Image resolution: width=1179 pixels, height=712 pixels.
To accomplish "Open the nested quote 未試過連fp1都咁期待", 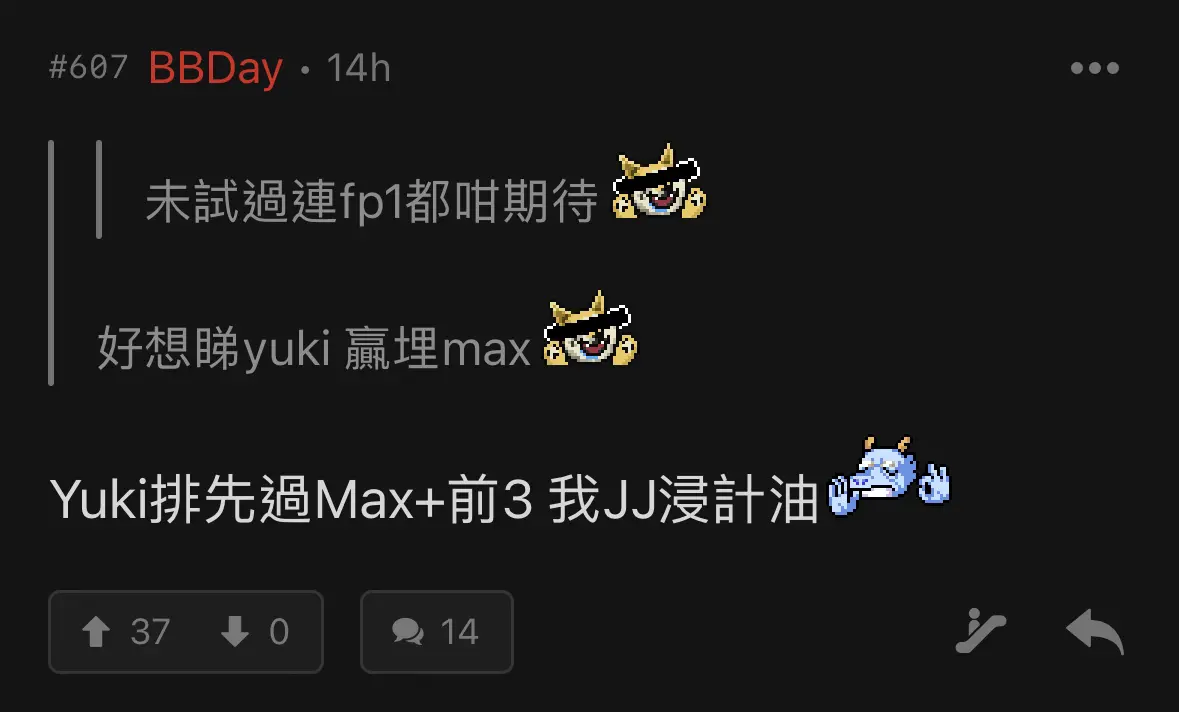I will pos(371,201).
